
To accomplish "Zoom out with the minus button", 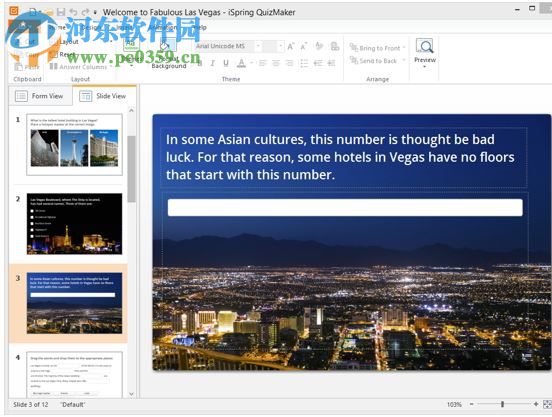I will [472, 404].
